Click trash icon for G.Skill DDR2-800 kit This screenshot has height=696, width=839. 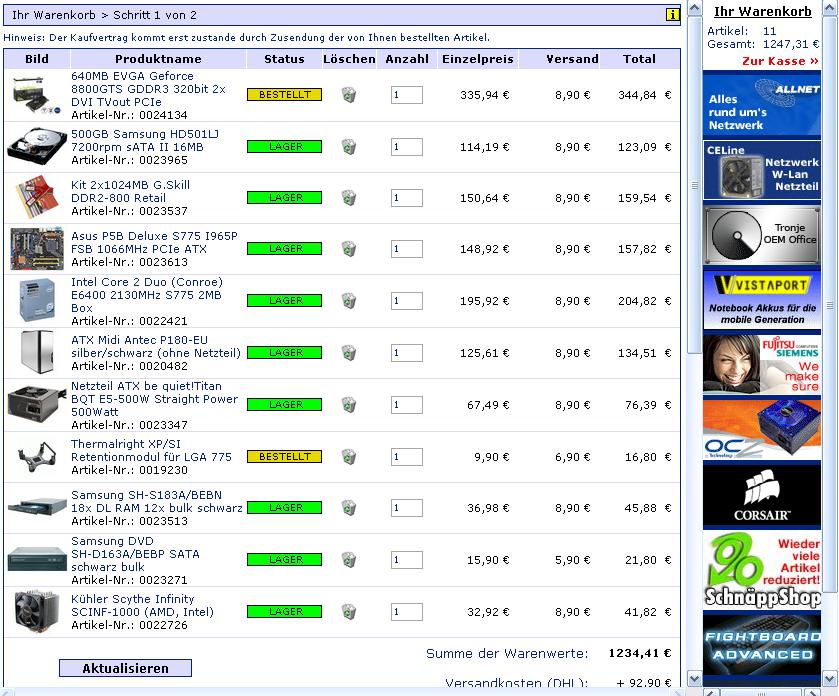tap(349, 198)
